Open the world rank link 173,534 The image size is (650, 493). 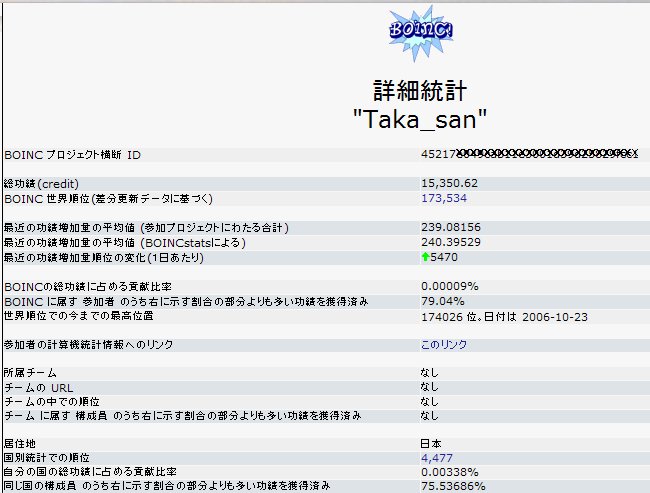click(x=444, y=198)
